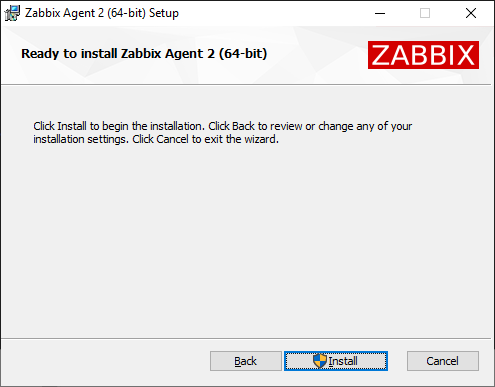Click the separator line above the buttons
Image resolution: width=495 pixels, height=387 pixels.
[246, 338]
